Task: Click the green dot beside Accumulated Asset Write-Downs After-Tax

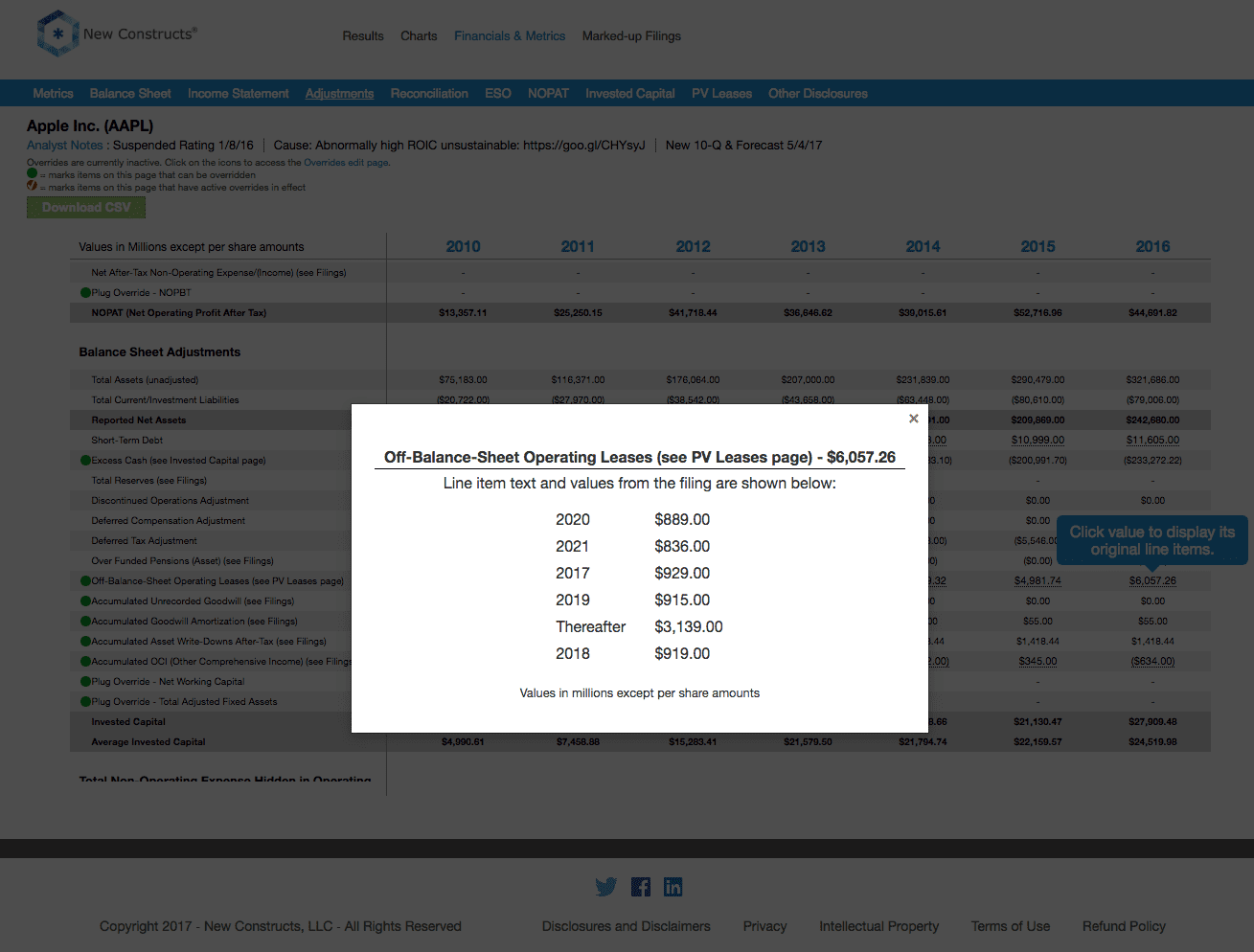Action: pos(85,642)
